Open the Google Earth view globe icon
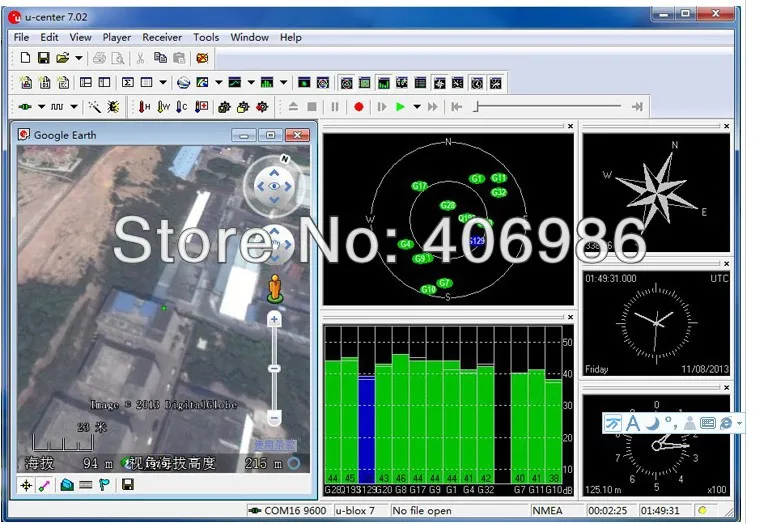The image size is (760, 524). tap(183, 83)
